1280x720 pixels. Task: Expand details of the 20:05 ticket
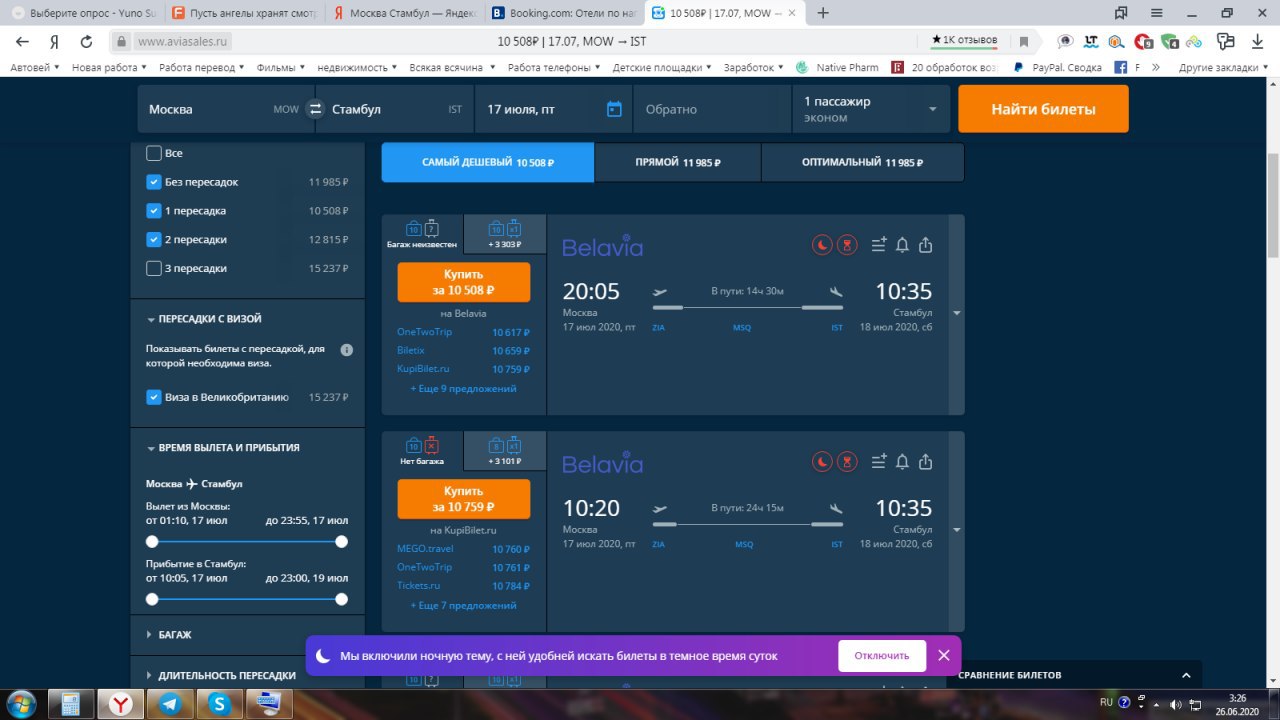tap(957, 313)
